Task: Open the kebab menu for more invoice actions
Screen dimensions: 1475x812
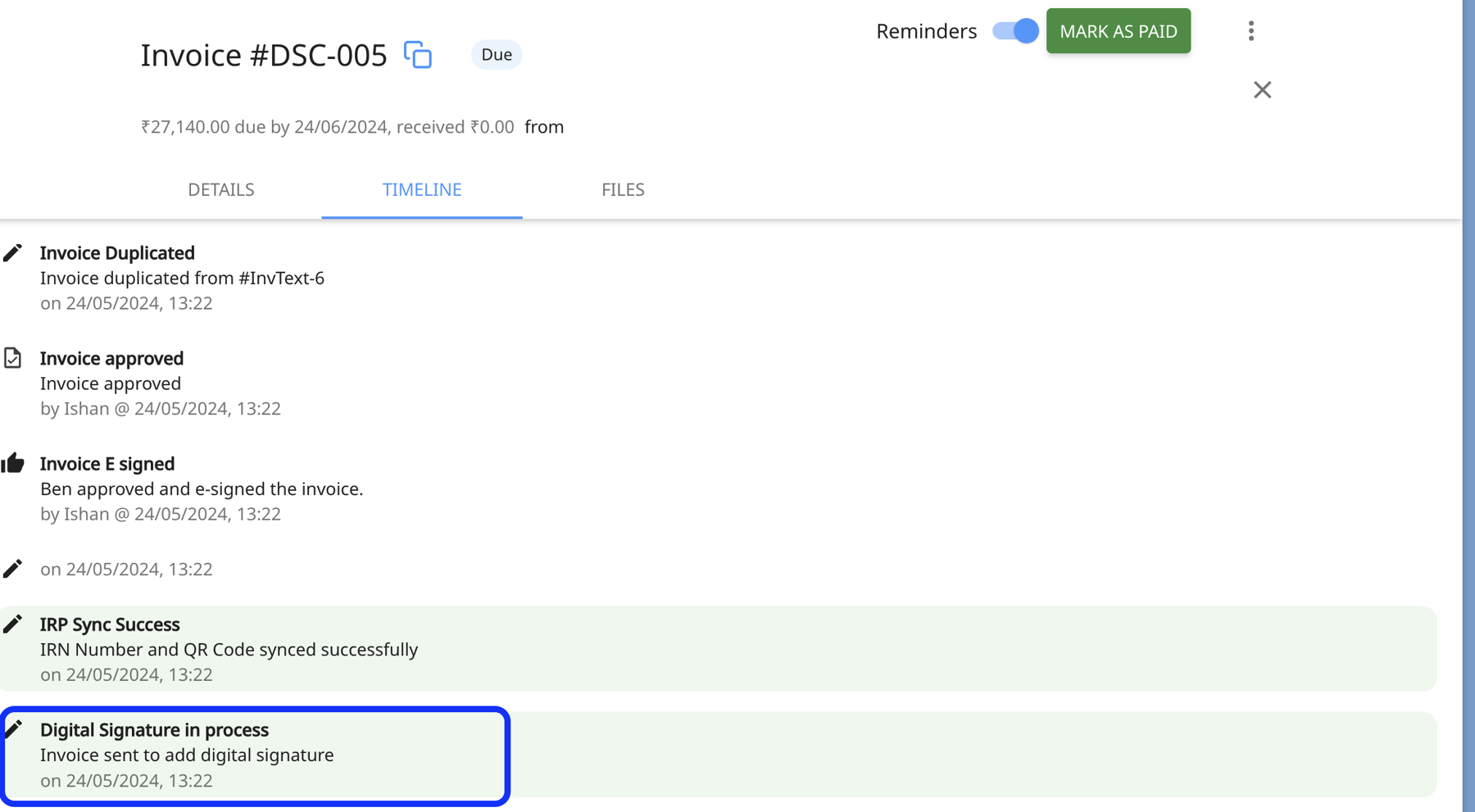Action: point(1251,30)
